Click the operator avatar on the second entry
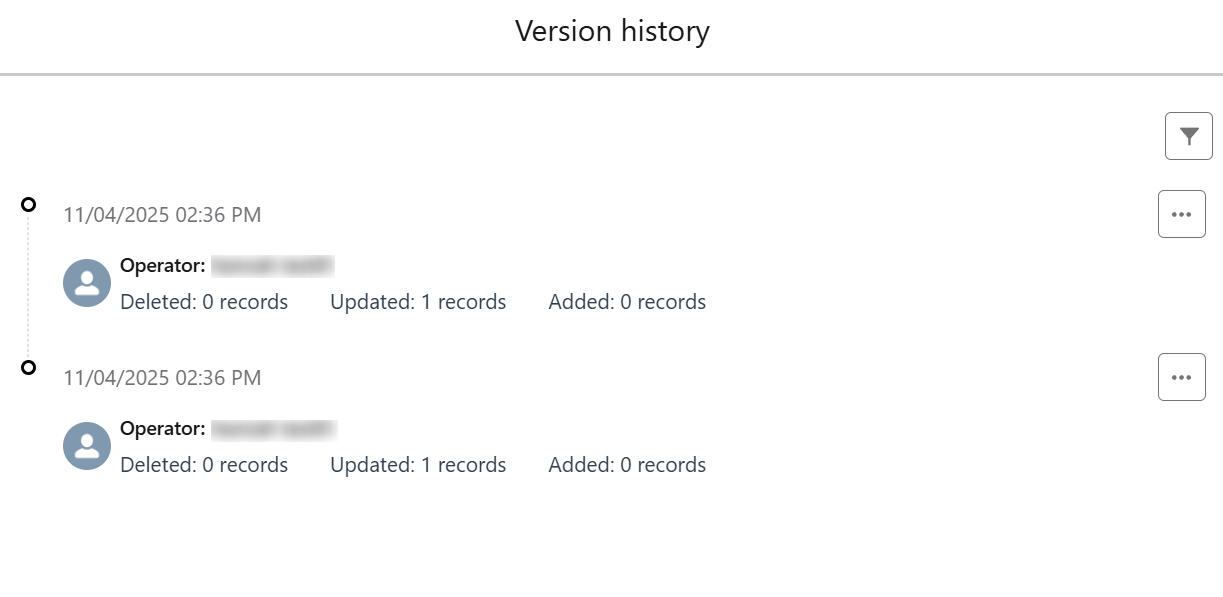Screen dimensions: 1223x597 [86, 446]
